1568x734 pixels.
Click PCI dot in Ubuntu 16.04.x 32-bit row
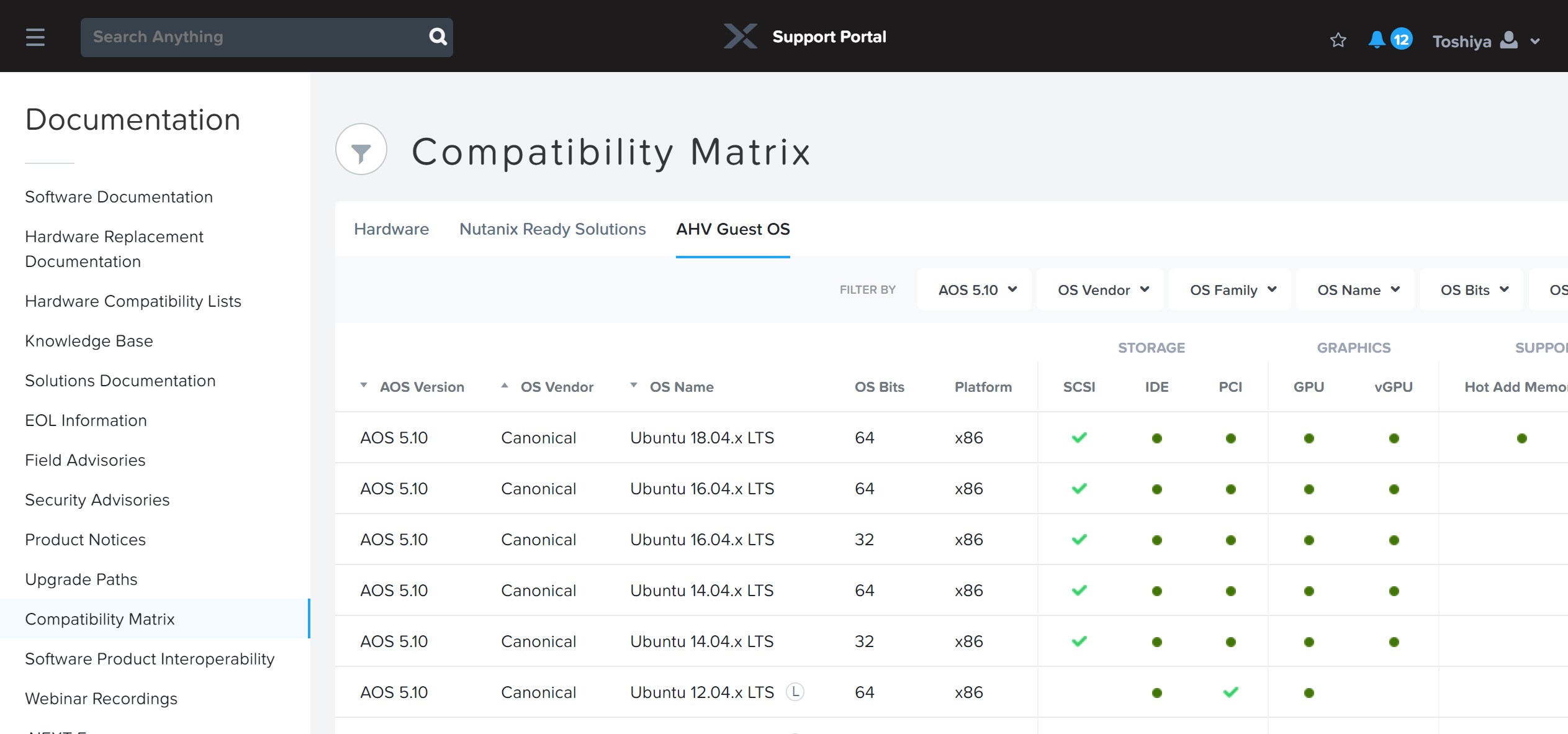pos(1231,540)
